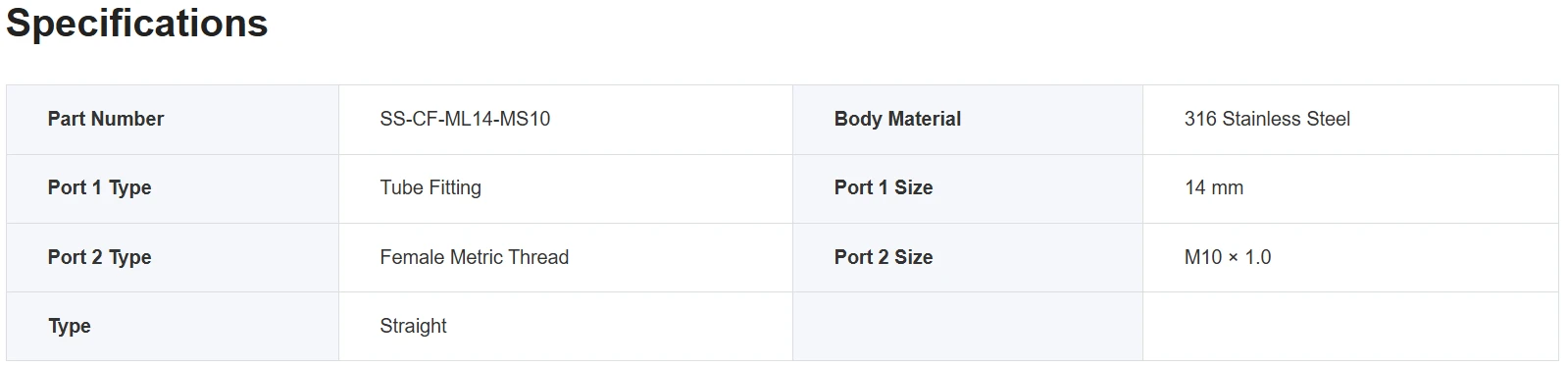Click the Specifications heading

coord(137,24)
